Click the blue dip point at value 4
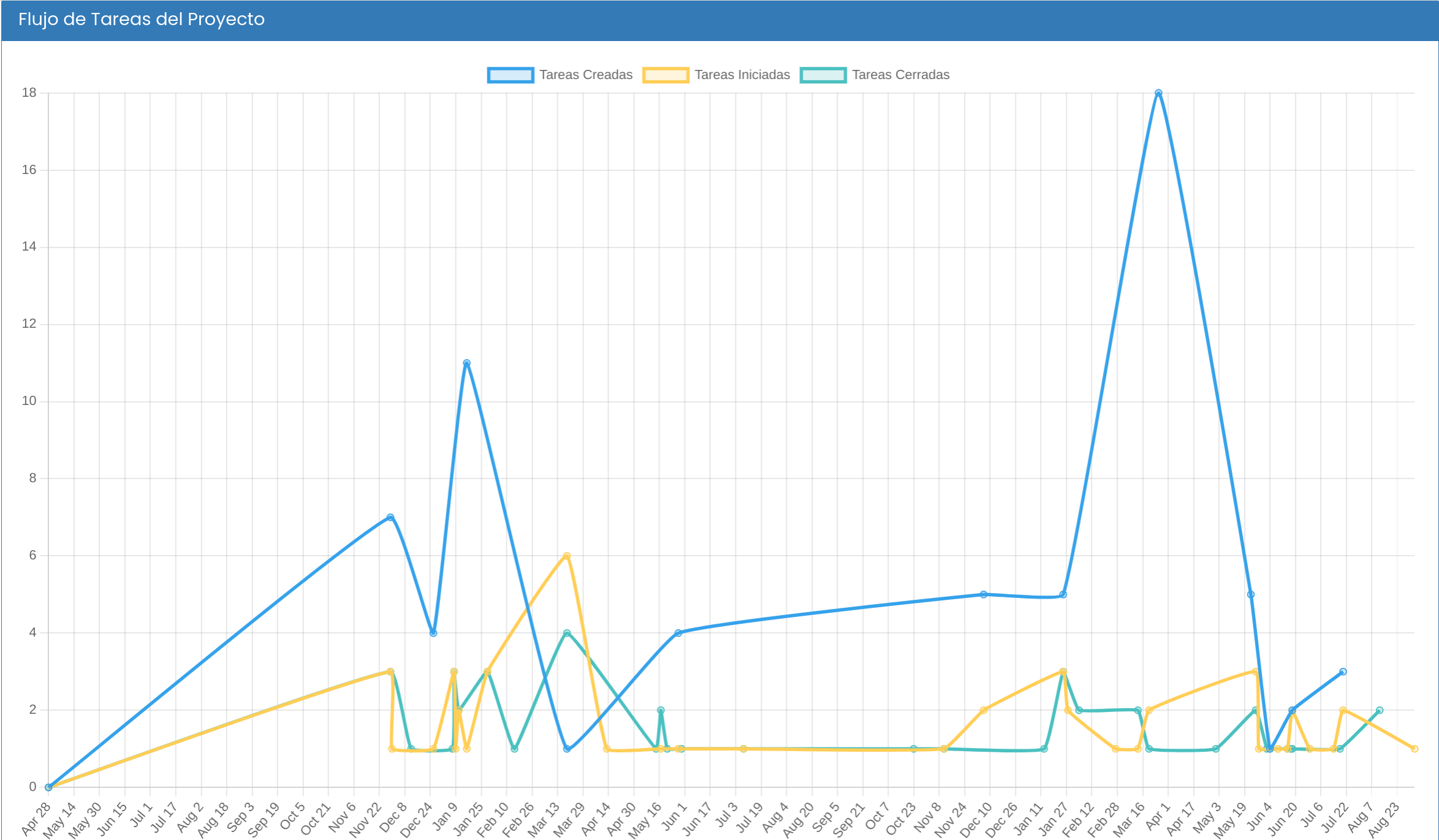The width and height of the screenshot is (1439, 840). click(433, 634)
